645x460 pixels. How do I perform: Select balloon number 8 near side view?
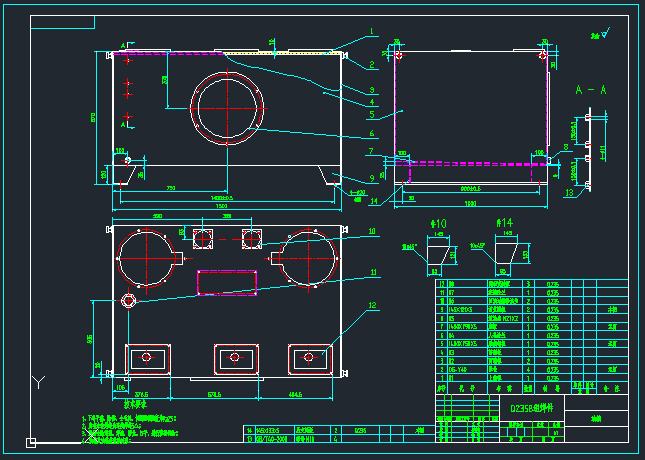tap(566, 146)
